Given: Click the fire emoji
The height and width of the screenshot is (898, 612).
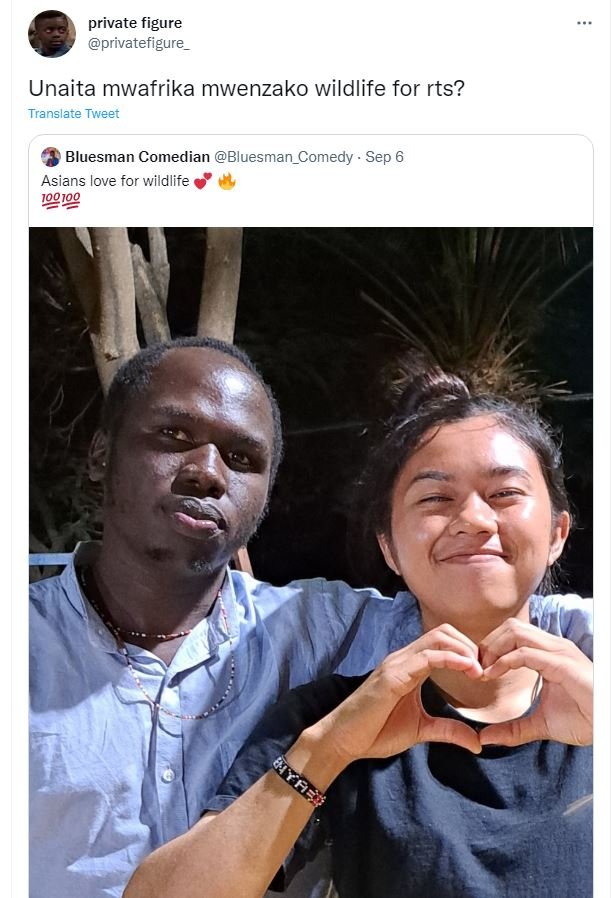Looking at the screenshot, I should [227, 181].
